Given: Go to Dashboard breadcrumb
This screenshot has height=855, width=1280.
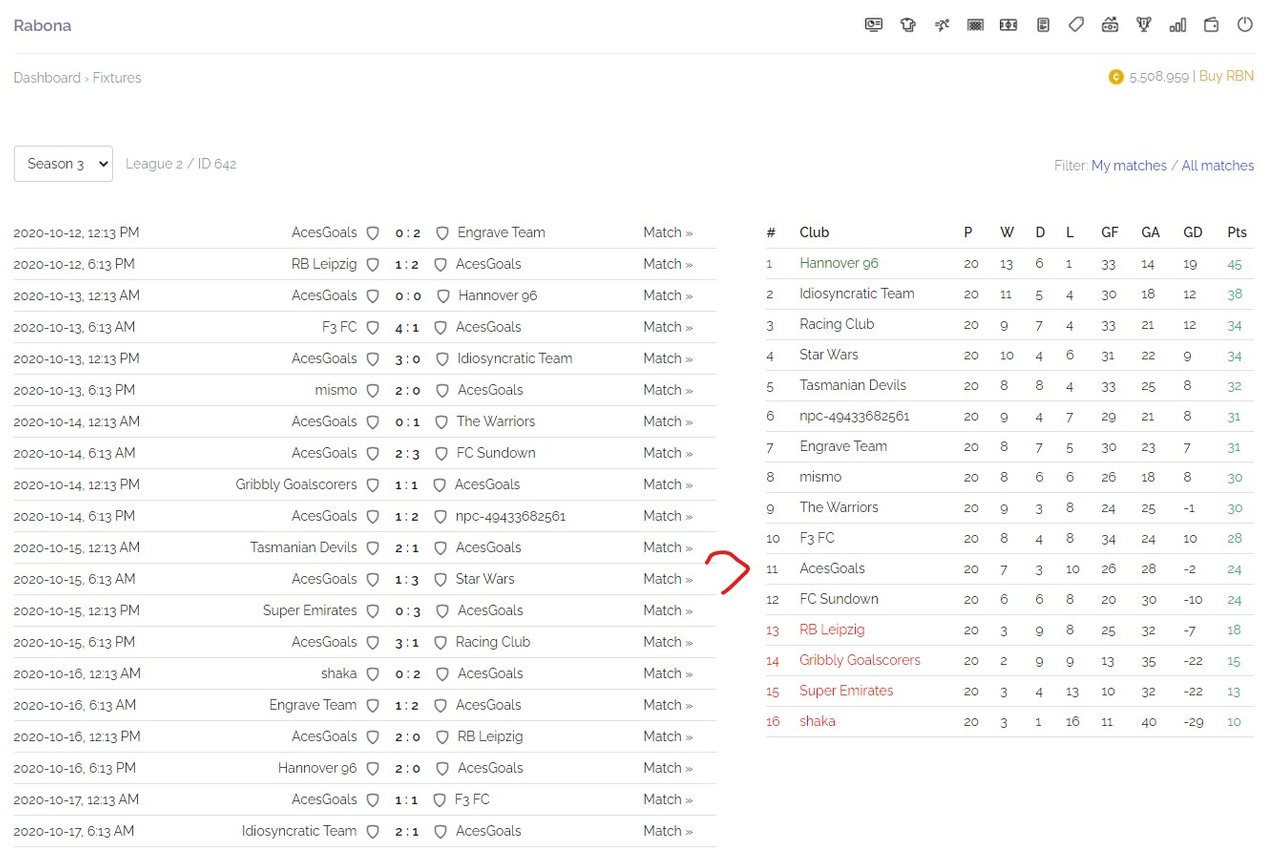Looking at the screenshot, I should tap(47, 78).
